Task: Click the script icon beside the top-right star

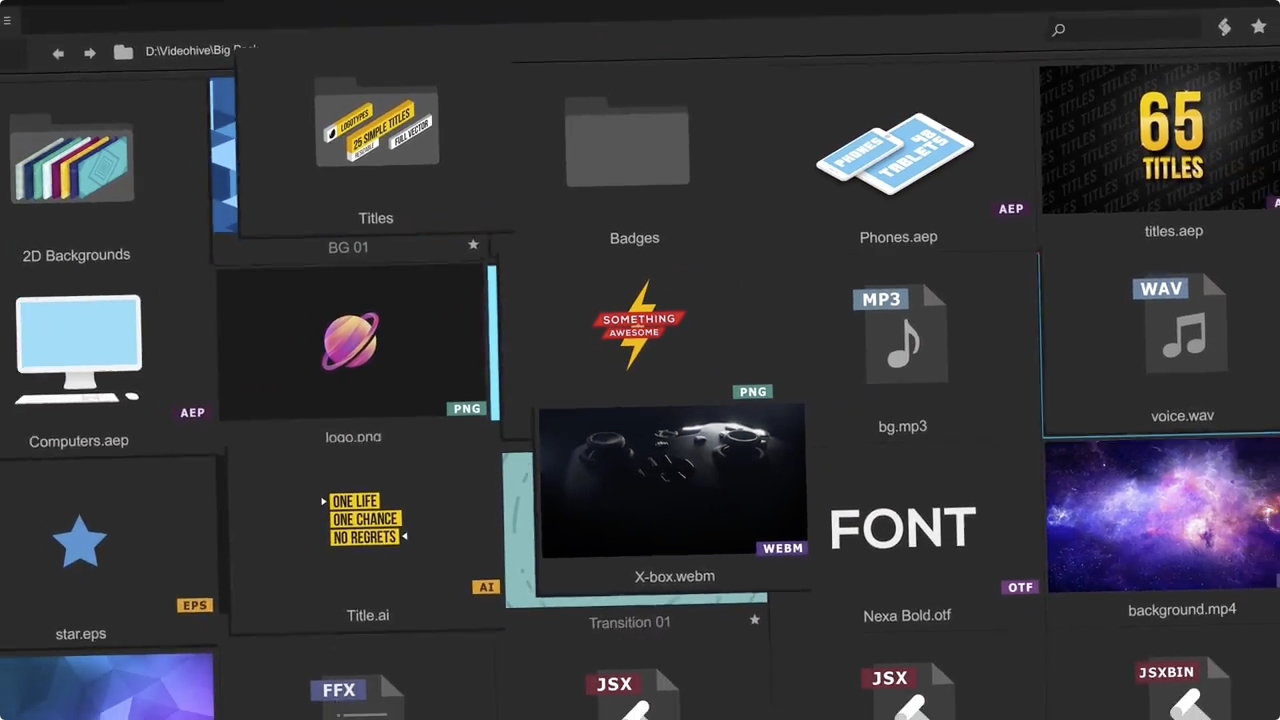Action: point(1224,27)
